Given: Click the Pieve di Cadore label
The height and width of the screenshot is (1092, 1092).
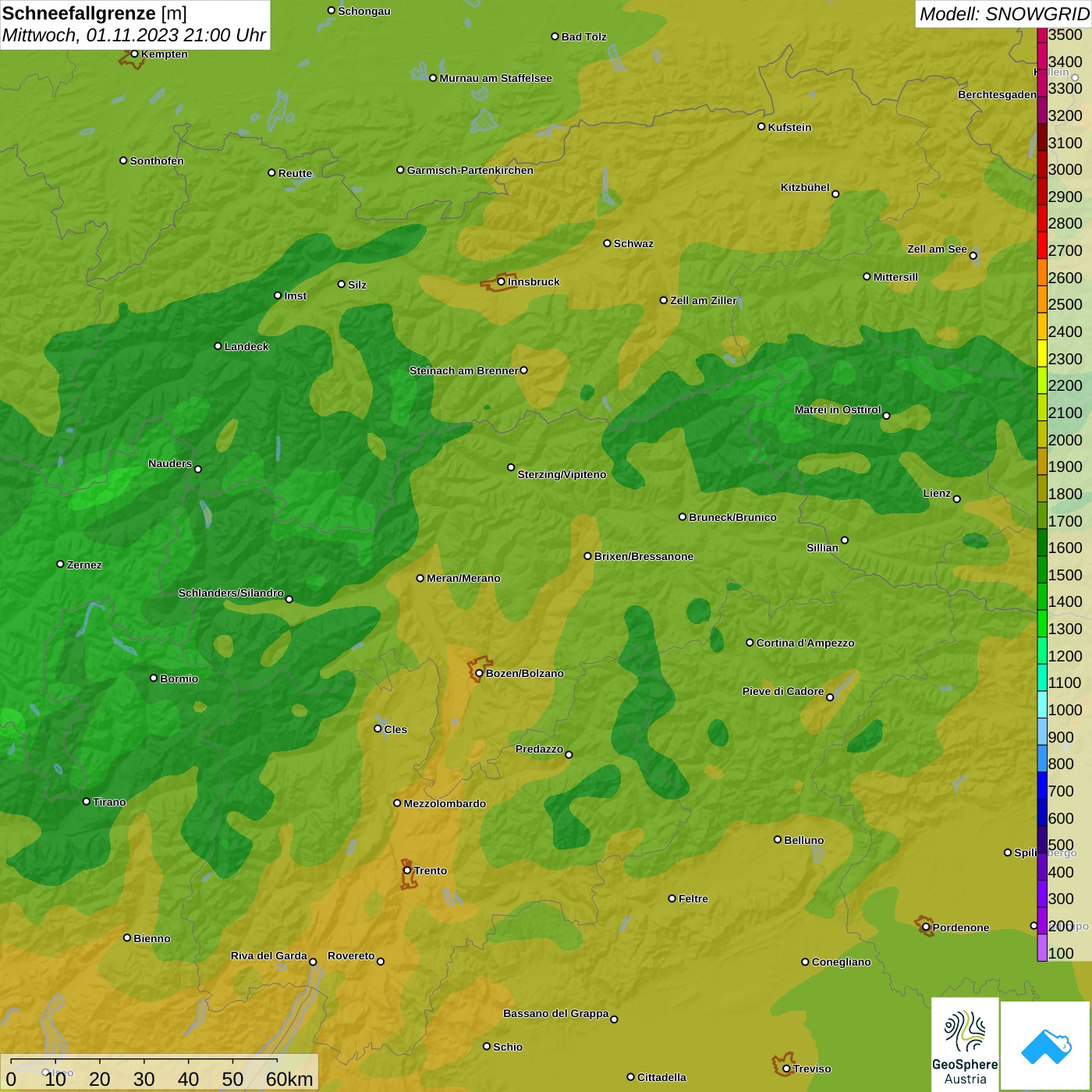Looking at the screenshot, I should point(783,691).
